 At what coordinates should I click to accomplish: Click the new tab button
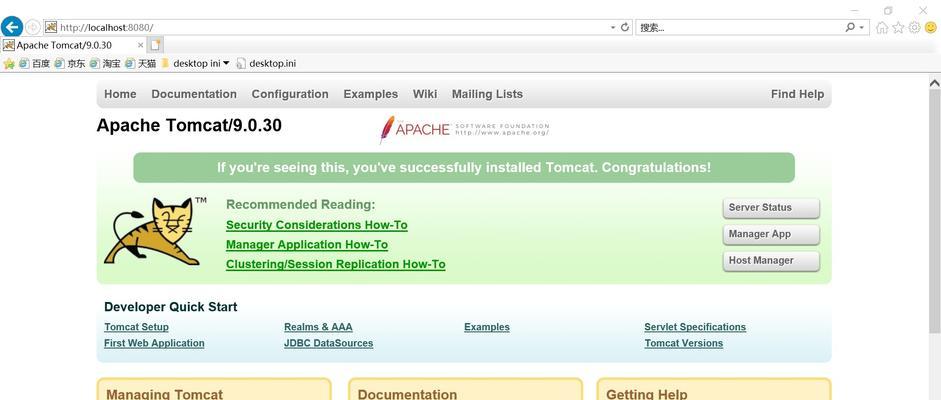155,45
